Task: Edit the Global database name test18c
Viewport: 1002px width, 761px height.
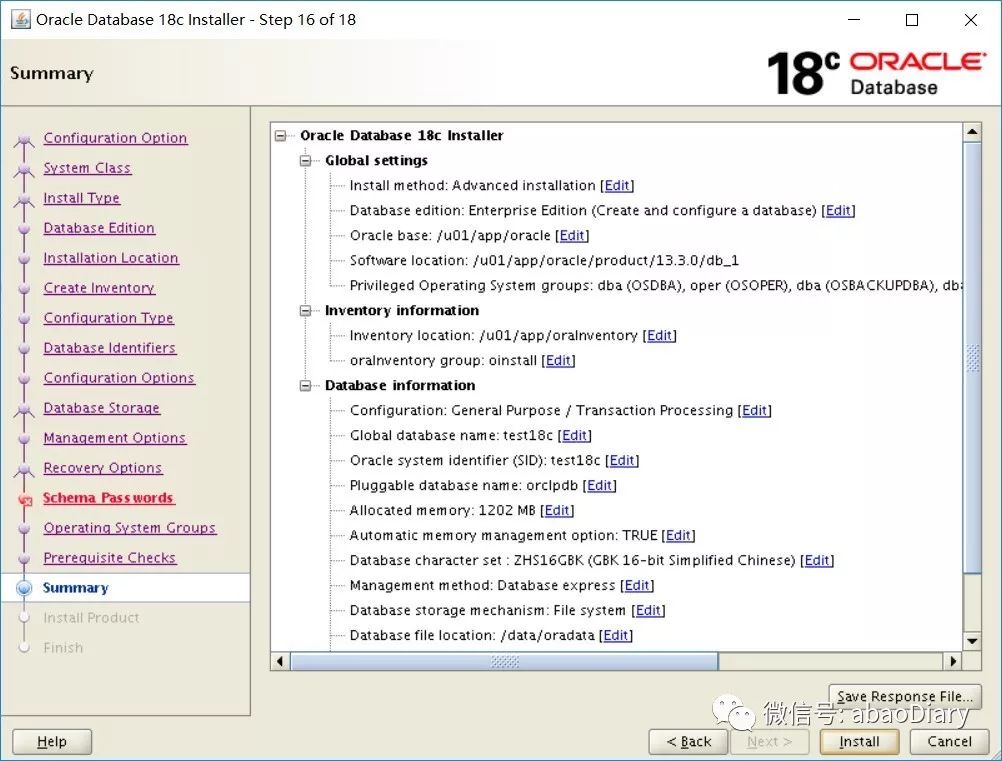Action: (574, 435)
